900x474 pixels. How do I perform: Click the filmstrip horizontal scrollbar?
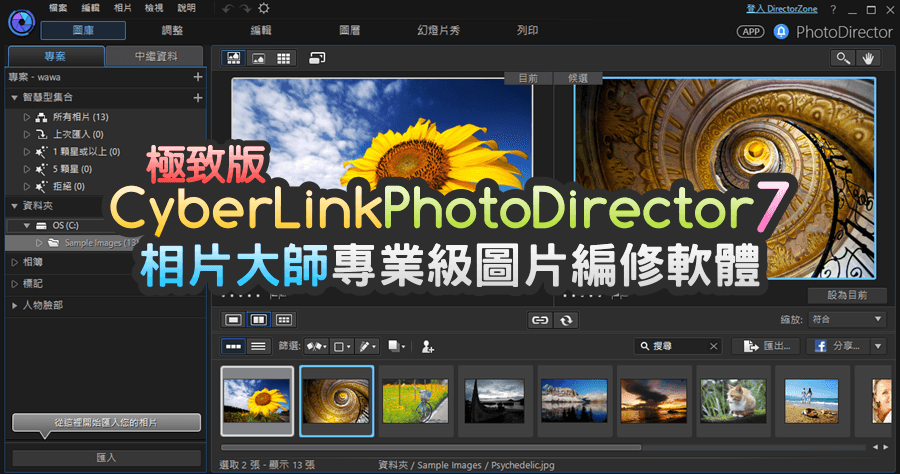pos(431,447)
